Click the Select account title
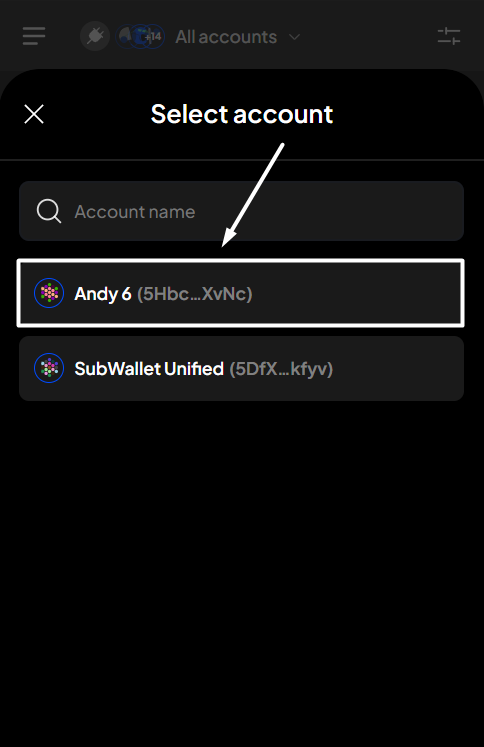The height and width of the screenshot is (747, 484). [242, 114]
